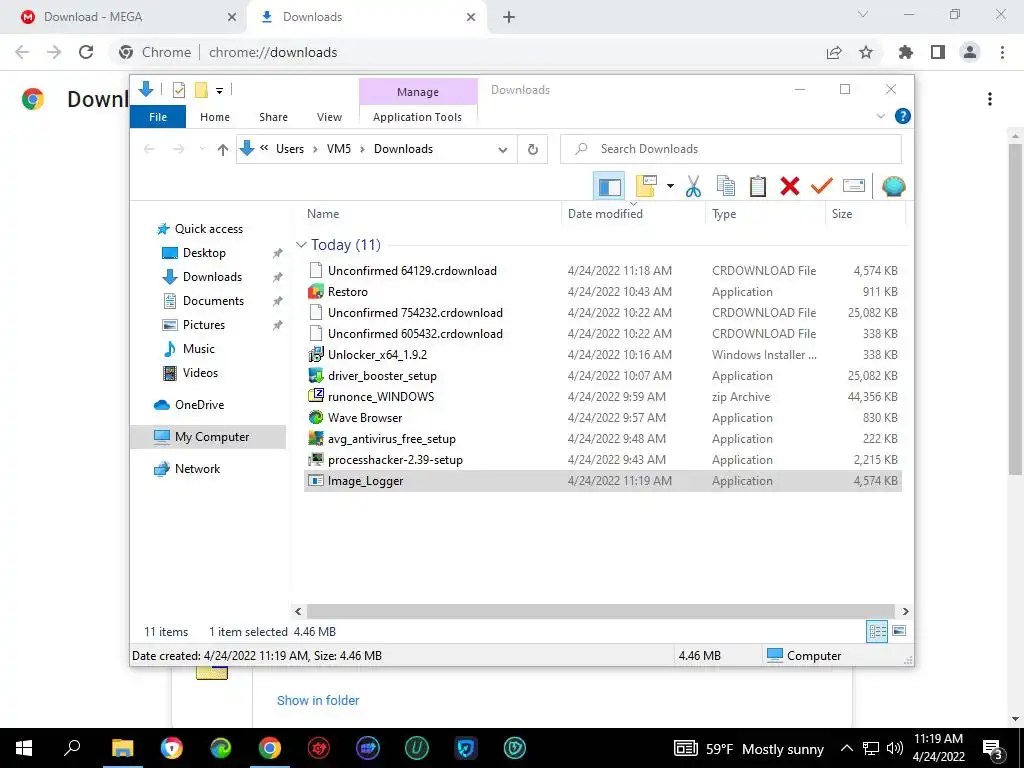The image size is (1024, 768).
Task: Open the recent locations dropdown arrow
Action: pos(202,150)
